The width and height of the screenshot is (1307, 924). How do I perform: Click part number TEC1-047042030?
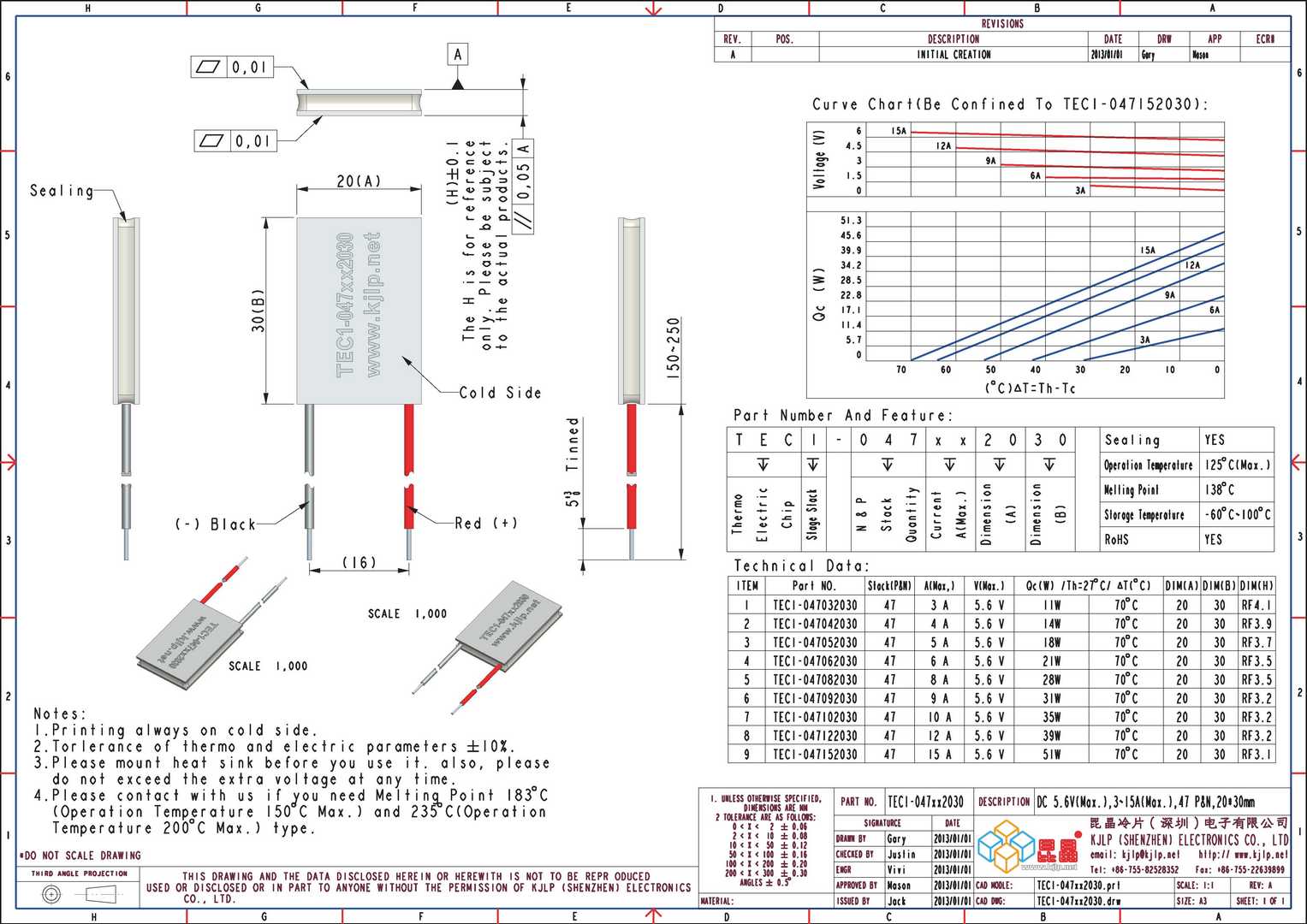(x=815, y=624)
